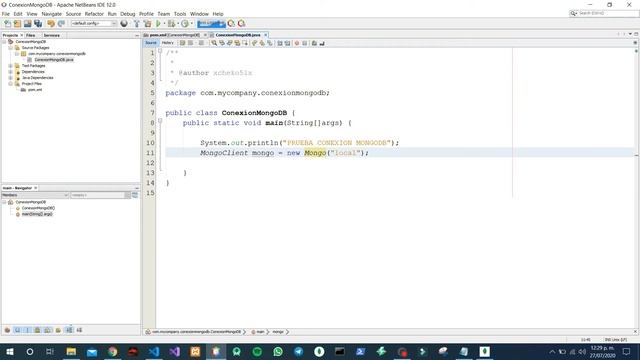Select the ConexionMongoDB.java editor tab
This screenshot has height=360, width=640.
pos(238,35)
